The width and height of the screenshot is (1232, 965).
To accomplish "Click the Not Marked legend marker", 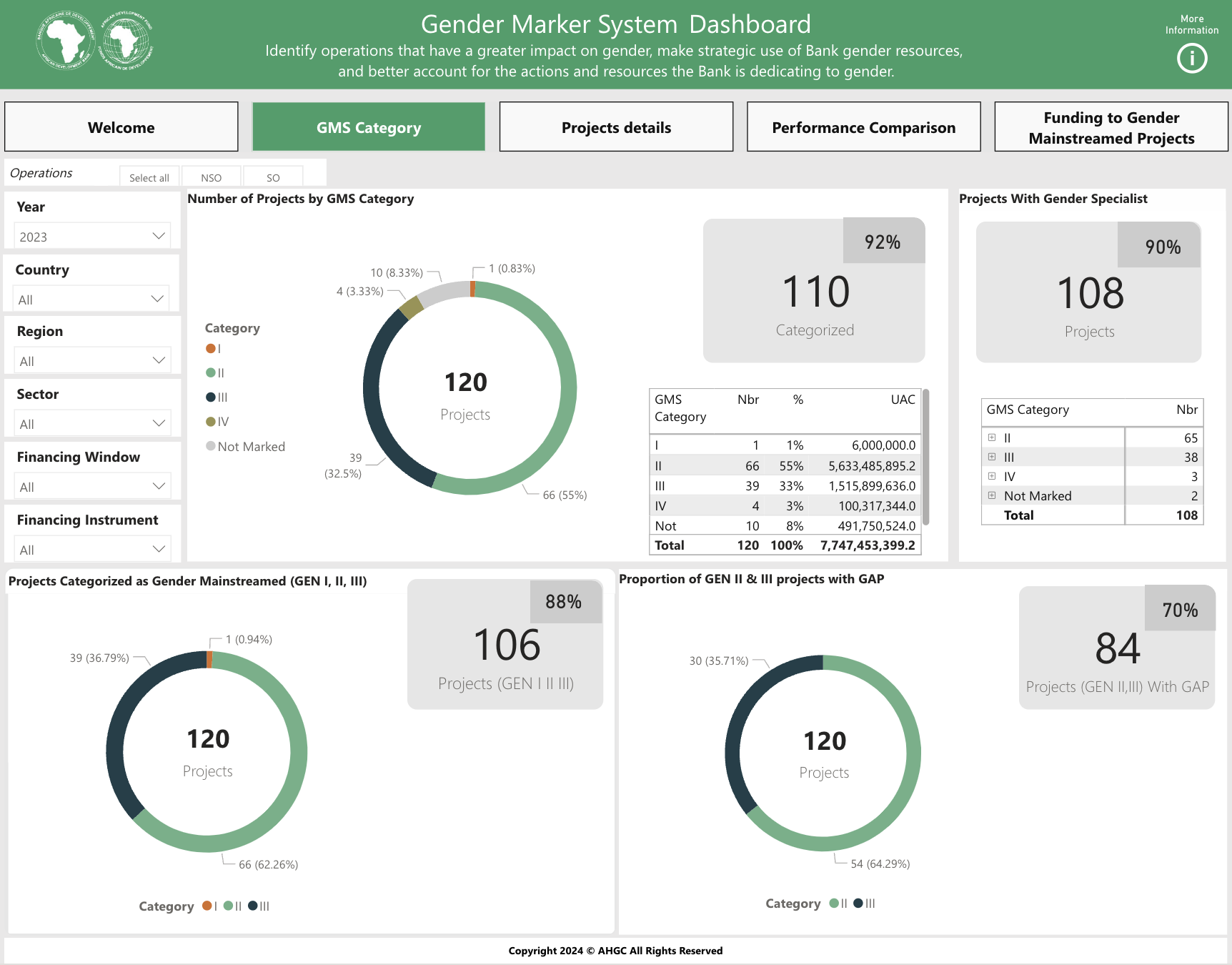I will (211, 446).
